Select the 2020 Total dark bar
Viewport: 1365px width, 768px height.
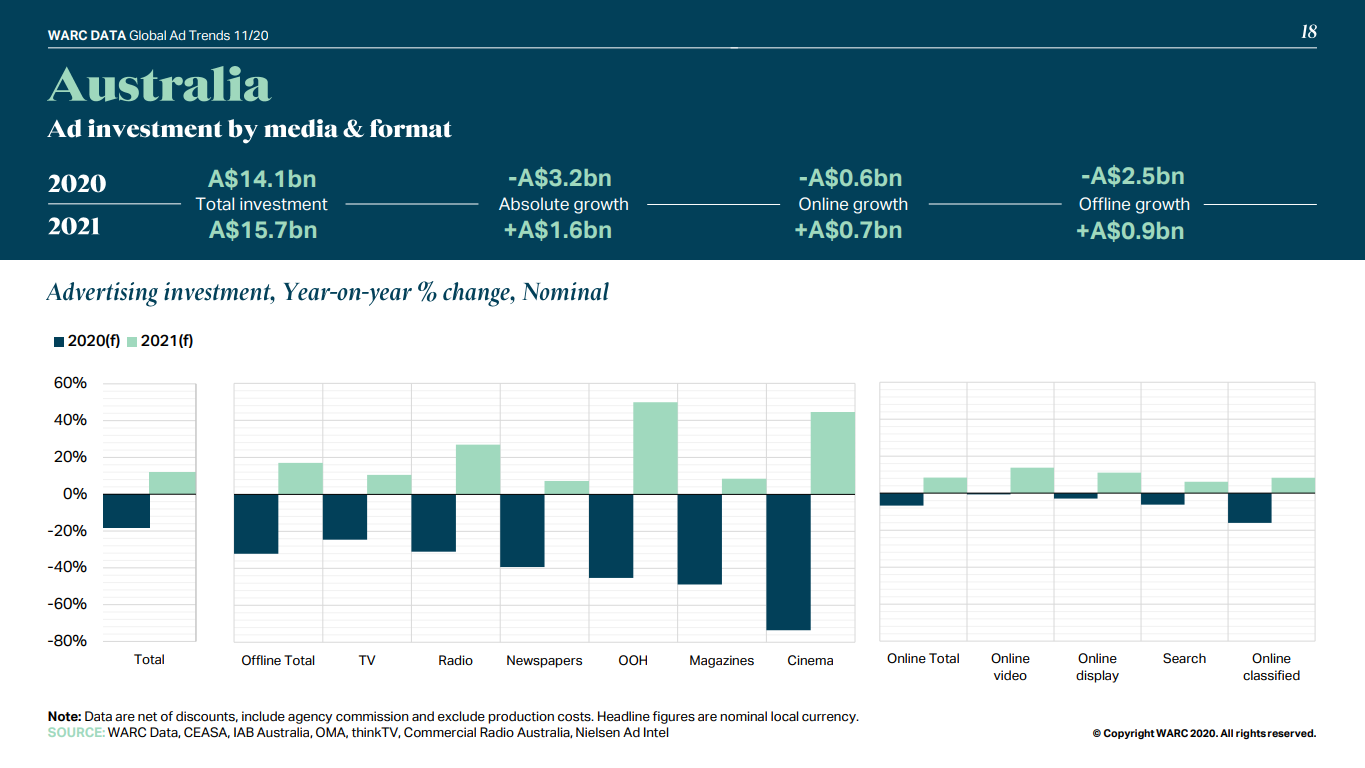point(126,511)
